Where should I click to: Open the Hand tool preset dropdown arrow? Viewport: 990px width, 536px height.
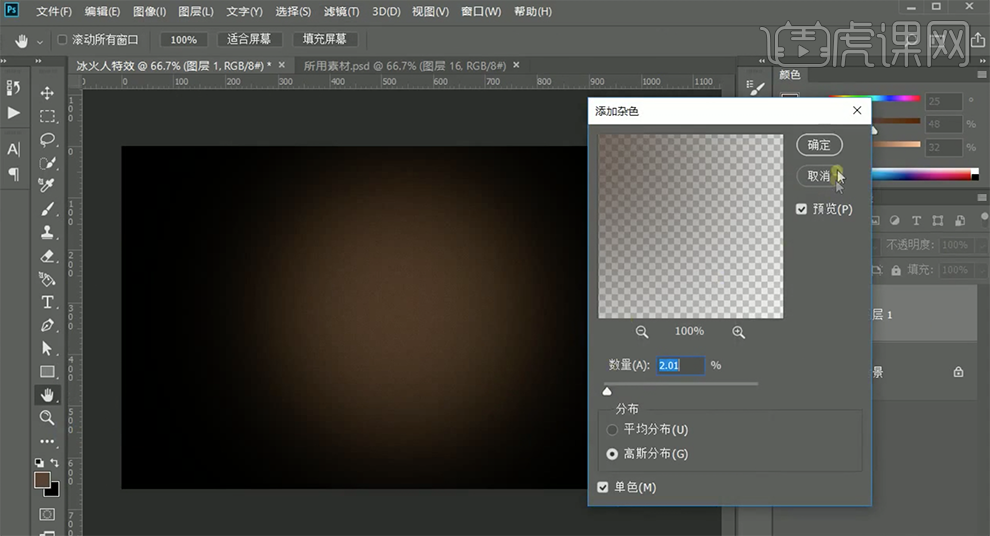coord(40,42)
